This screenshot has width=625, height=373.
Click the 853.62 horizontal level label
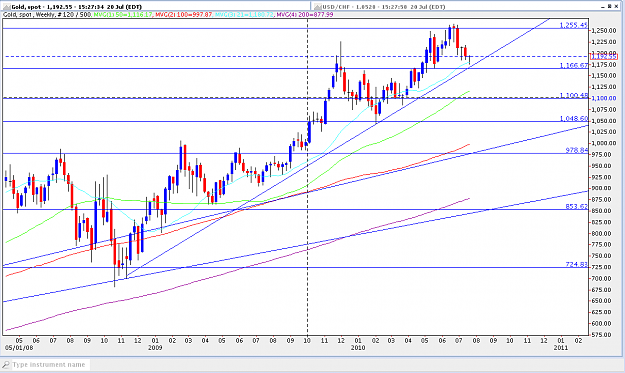click(576, 206)
